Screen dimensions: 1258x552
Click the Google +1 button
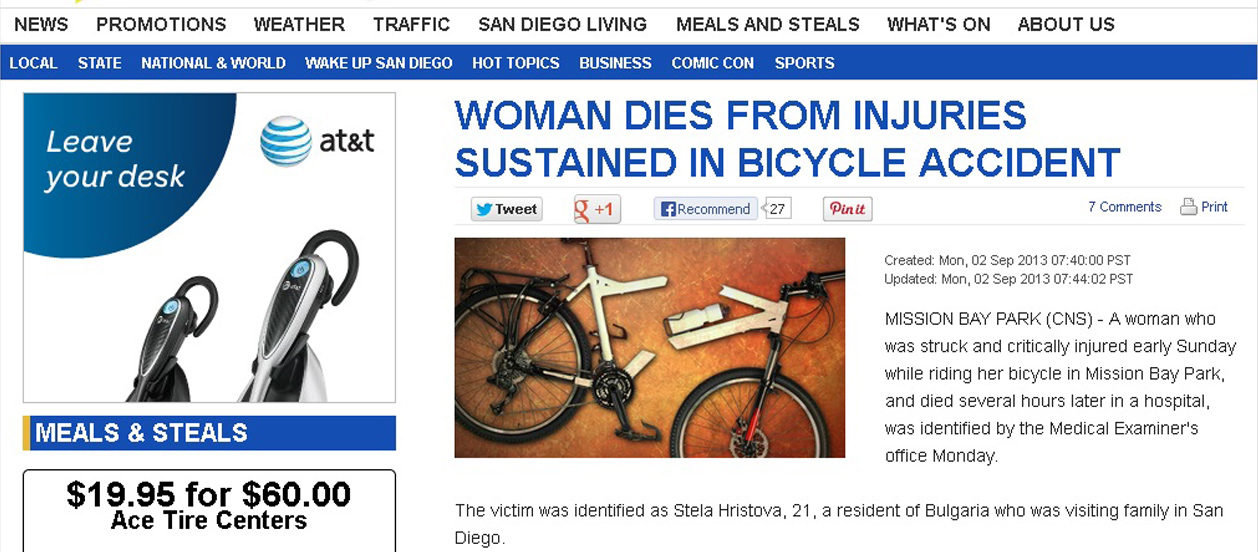point(596,209)
